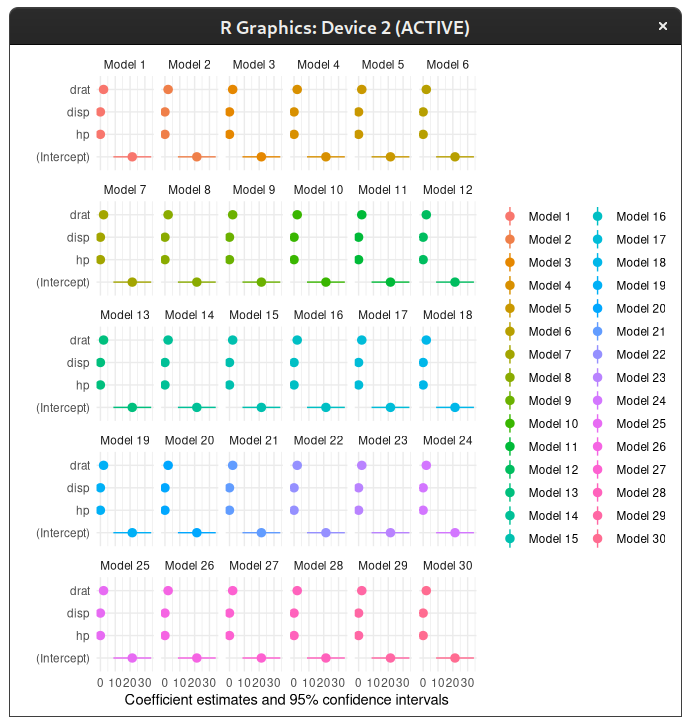The height and width of the screenshot is (726, 691).
Task: Click the 'R Graphics: Device 2 (ACTIVE)' title
Action: click(x=345, y=28)
